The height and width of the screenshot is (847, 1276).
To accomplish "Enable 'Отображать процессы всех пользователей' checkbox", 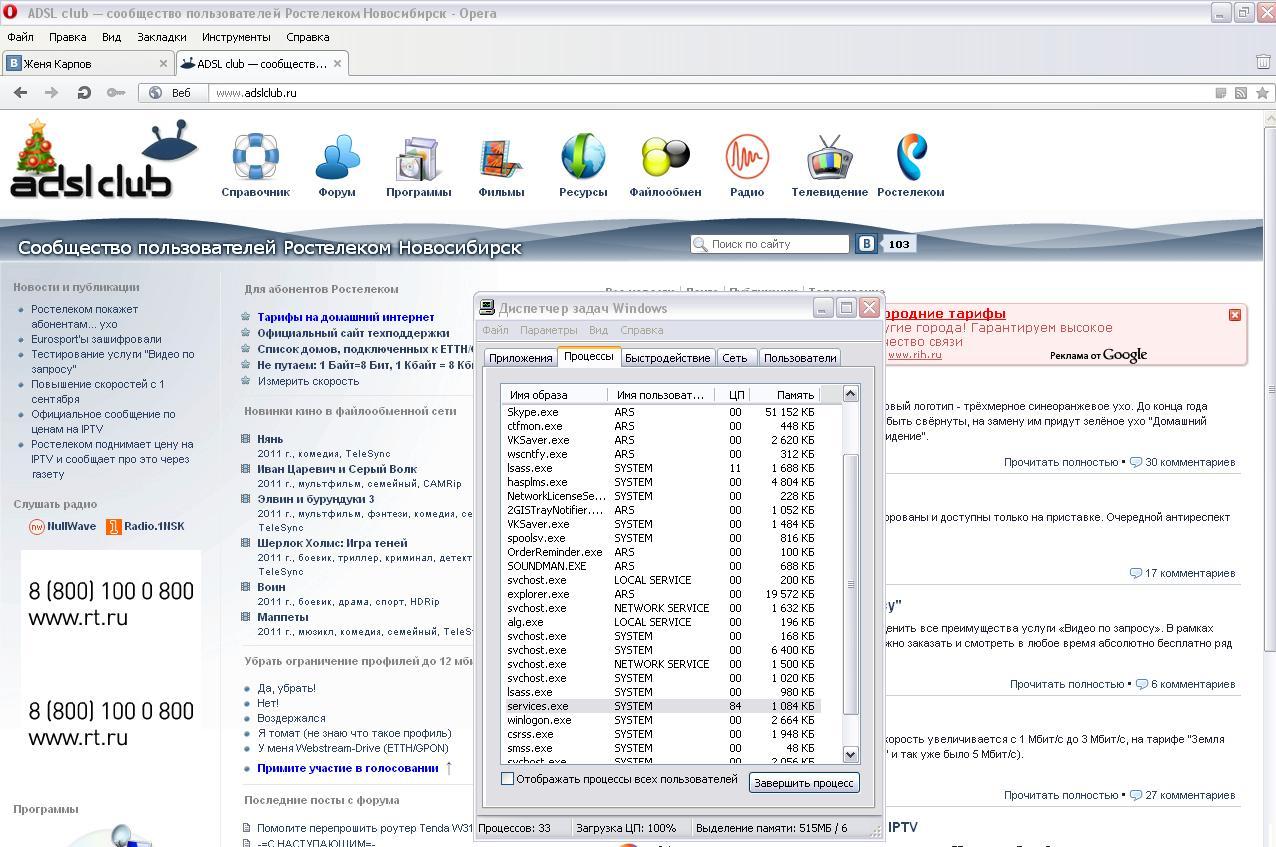I will (x=508, y=779).
